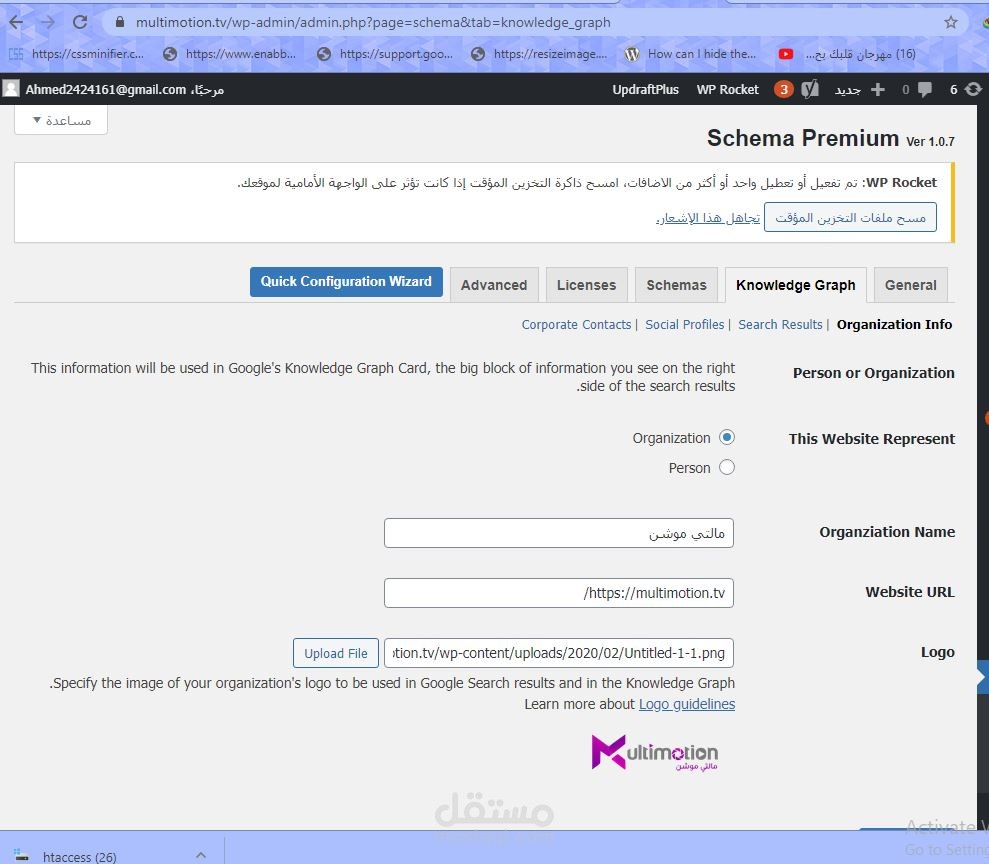Select the Organization radio button
Screen dimensions: 989x864
pos(727,437)
